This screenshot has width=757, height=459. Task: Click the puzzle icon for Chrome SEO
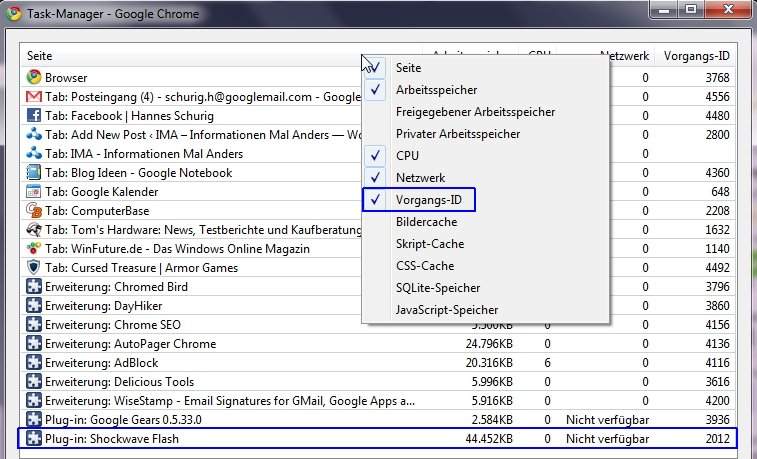pos(34,324)
